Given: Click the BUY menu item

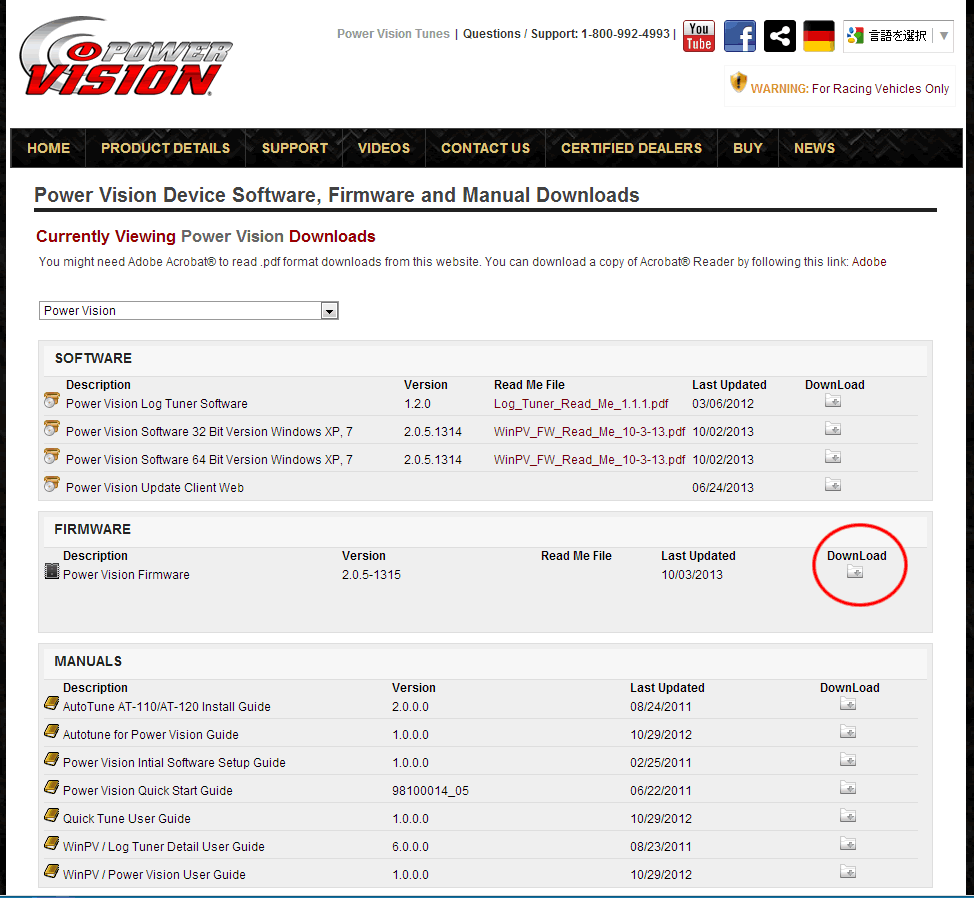Looking at the screenshot, I should pos(747,148).
